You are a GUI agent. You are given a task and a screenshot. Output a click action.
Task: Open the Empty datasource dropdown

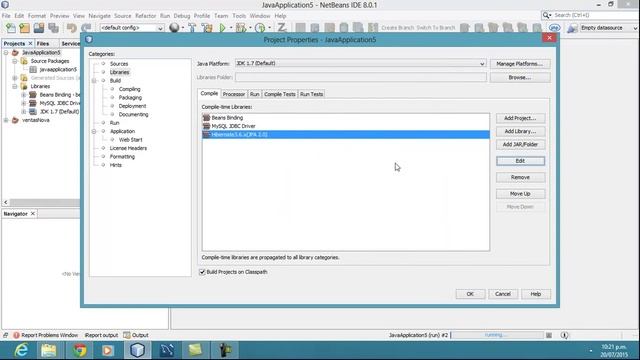pos(608,28)
